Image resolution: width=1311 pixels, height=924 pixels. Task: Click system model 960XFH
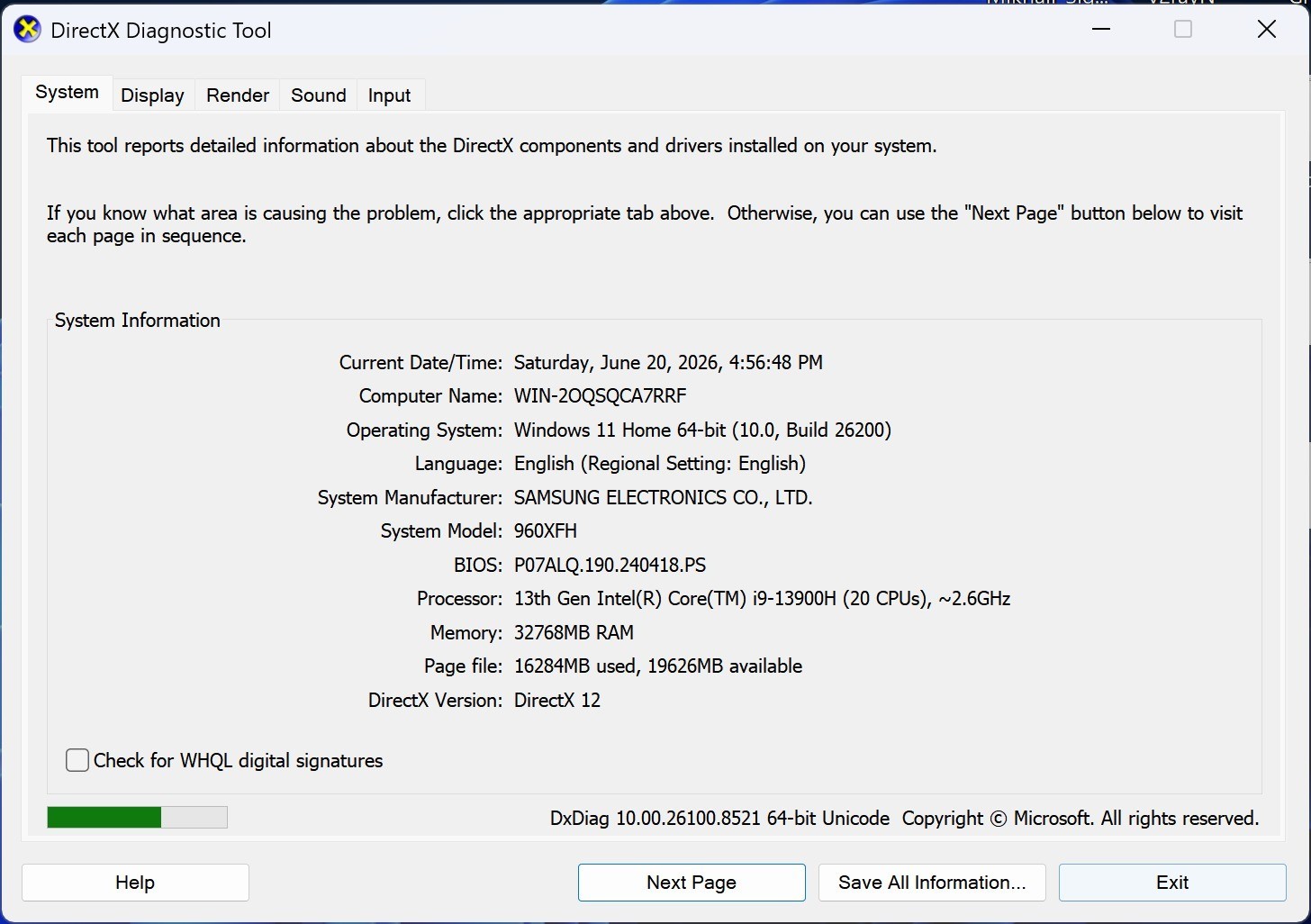click(x=546, y=531)
